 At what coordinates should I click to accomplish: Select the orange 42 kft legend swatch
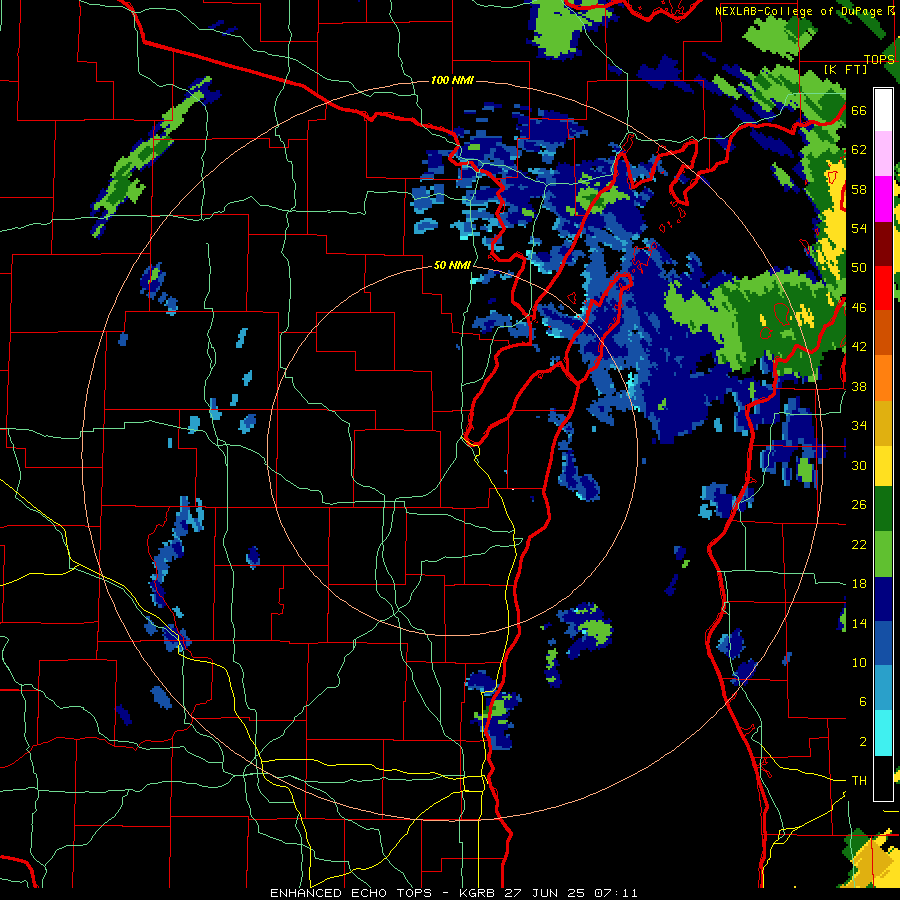pos(883,377)
